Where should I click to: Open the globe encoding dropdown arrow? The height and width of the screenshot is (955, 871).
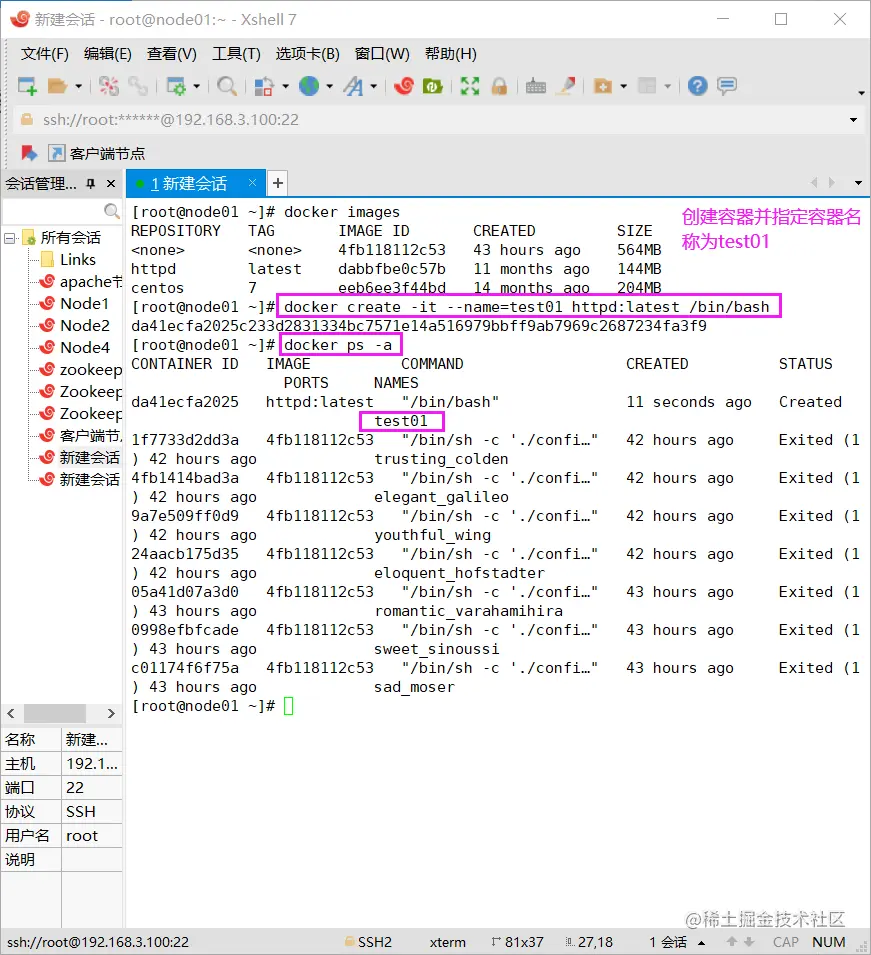tap(330, 86)
